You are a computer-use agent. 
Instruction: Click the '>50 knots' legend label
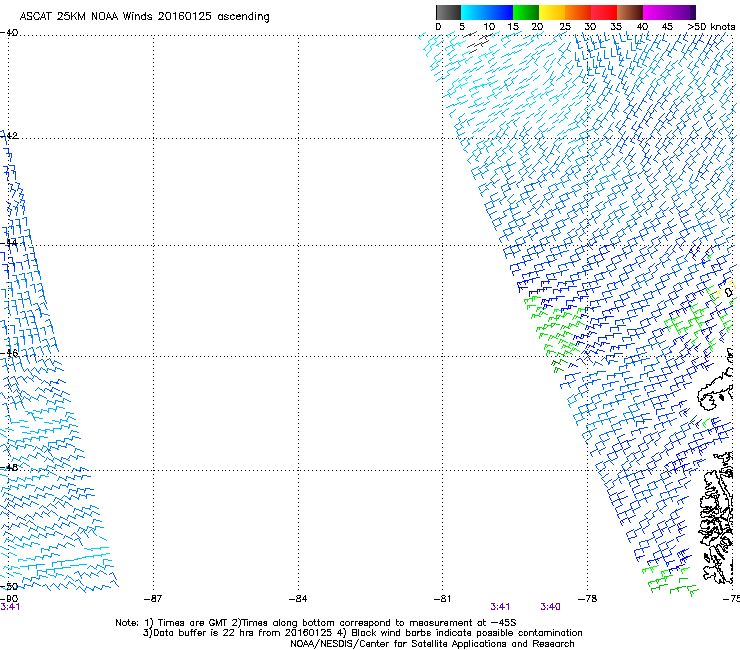[x=711, y=27]
